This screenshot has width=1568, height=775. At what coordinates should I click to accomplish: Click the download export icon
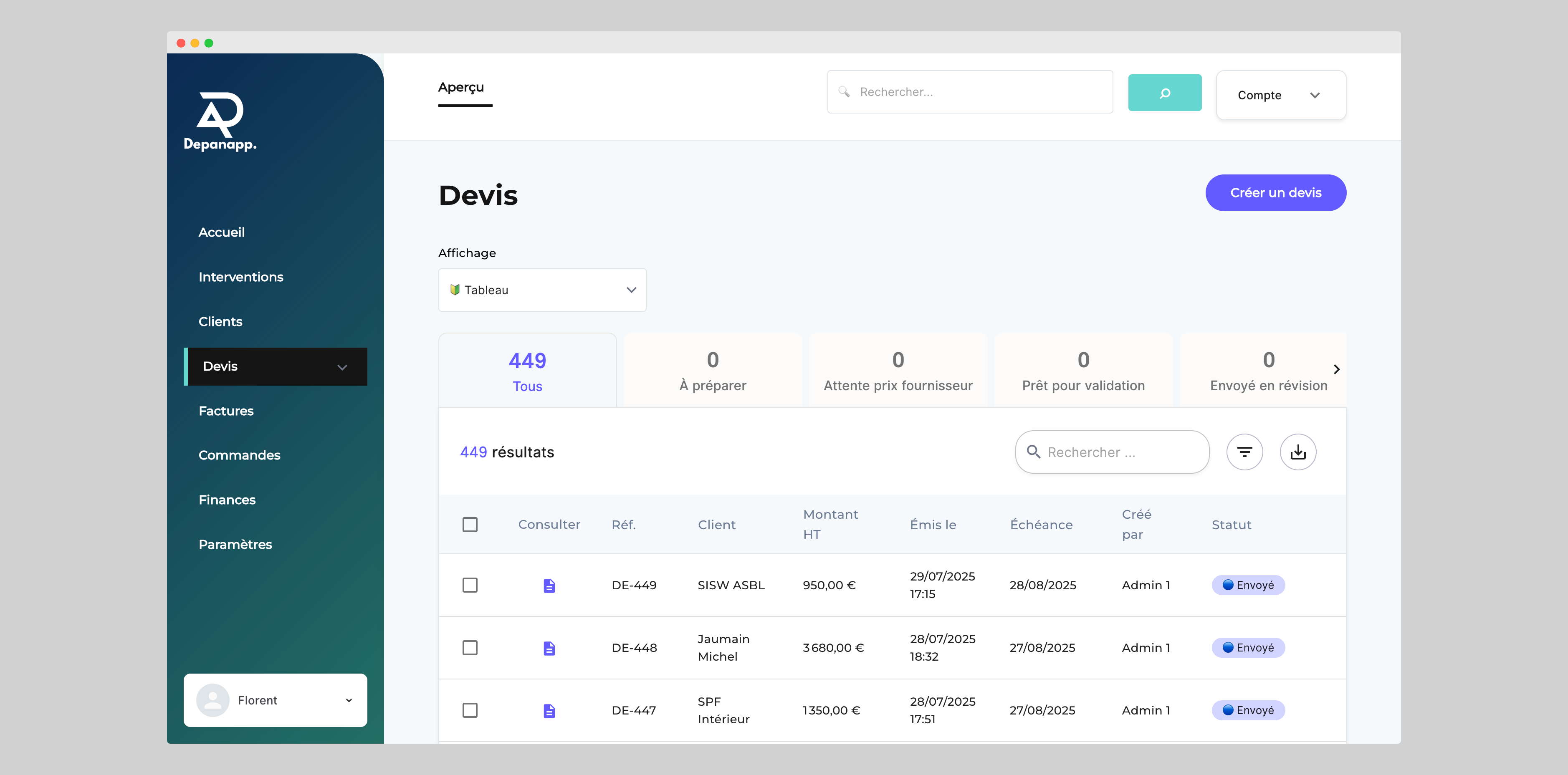tap(1298, 452)
